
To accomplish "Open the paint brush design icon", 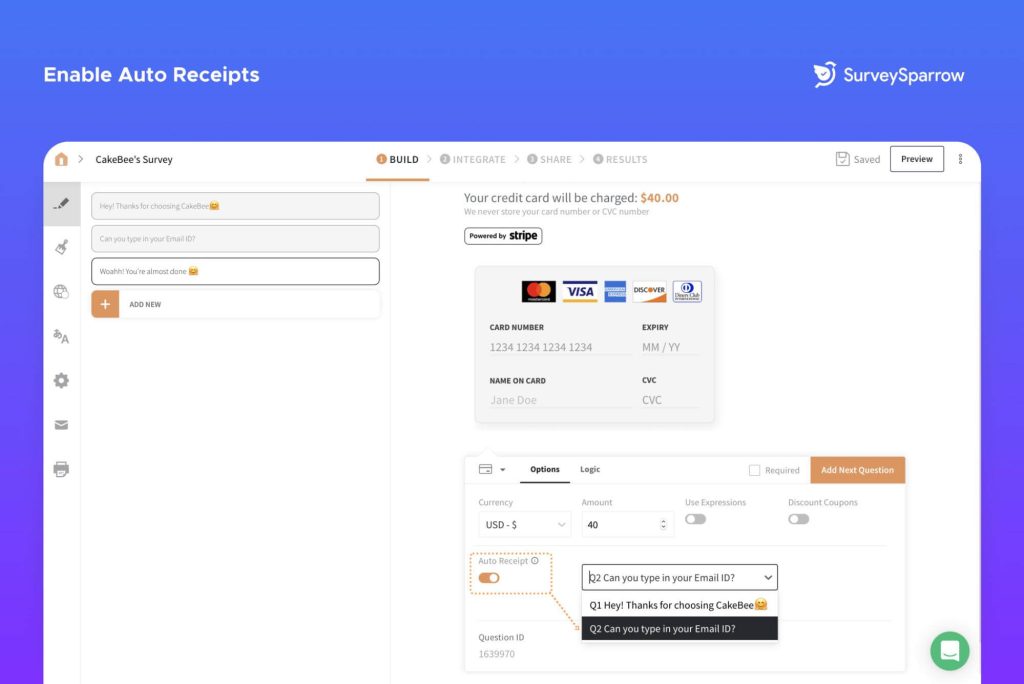I will click(61, 247).
